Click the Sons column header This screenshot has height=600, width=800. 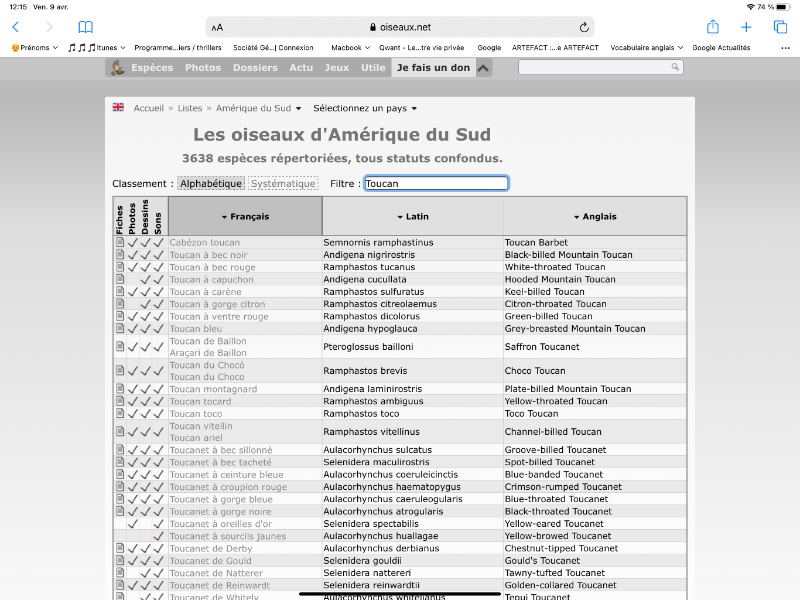pyautogui.click(x=158, y=223)
